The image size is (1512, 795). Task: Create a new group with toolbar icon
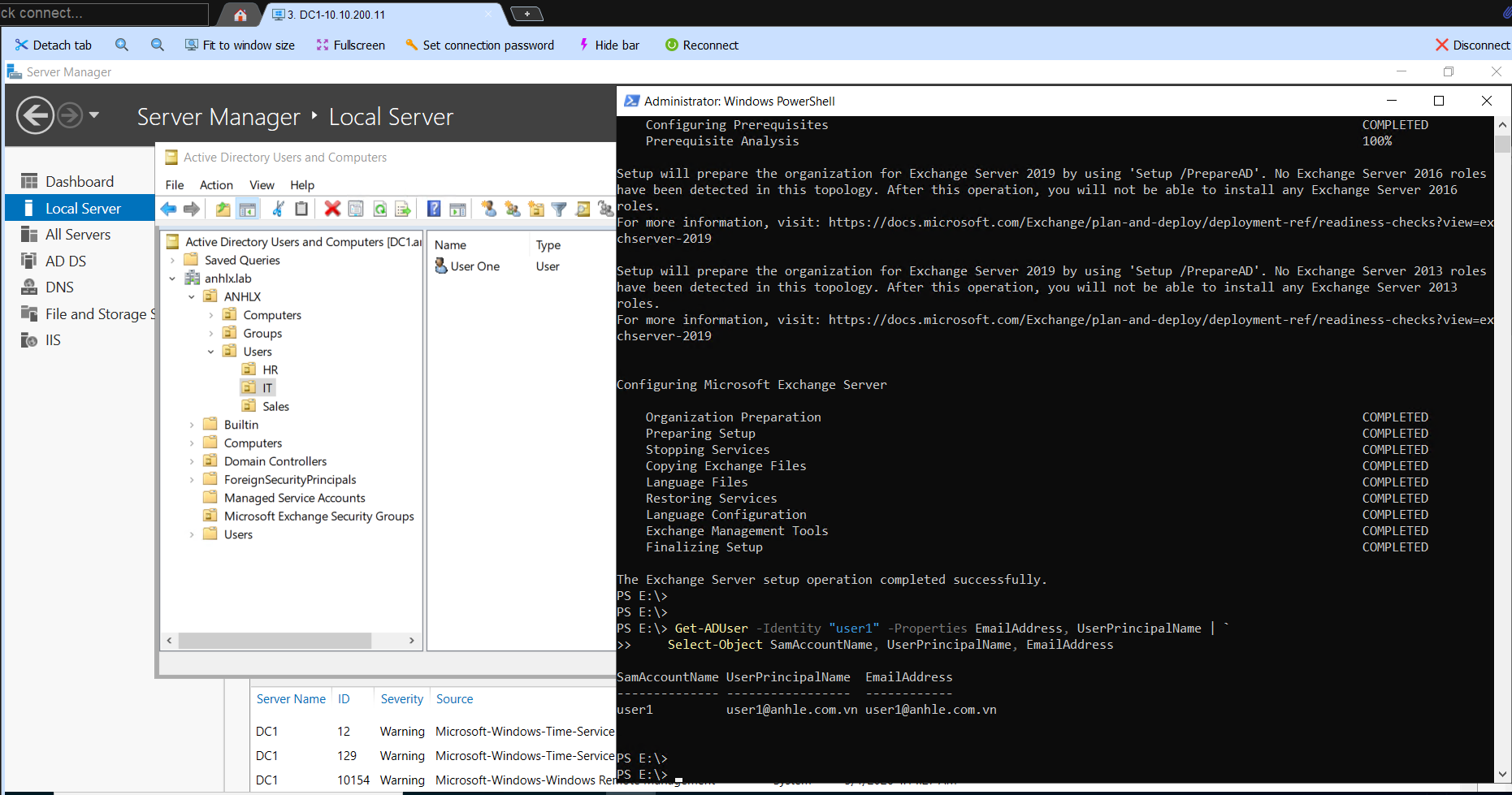click(512, 209)
